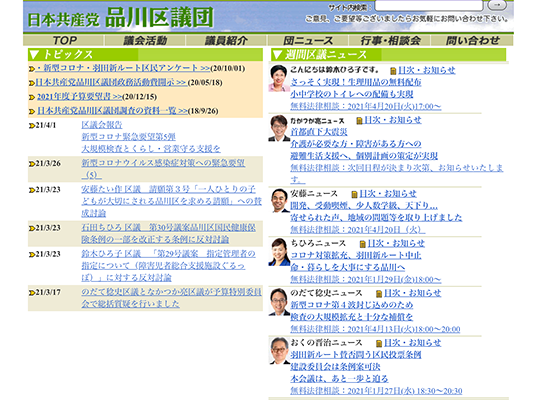Click ちひろ portrait photo

(x=279, y=252)
